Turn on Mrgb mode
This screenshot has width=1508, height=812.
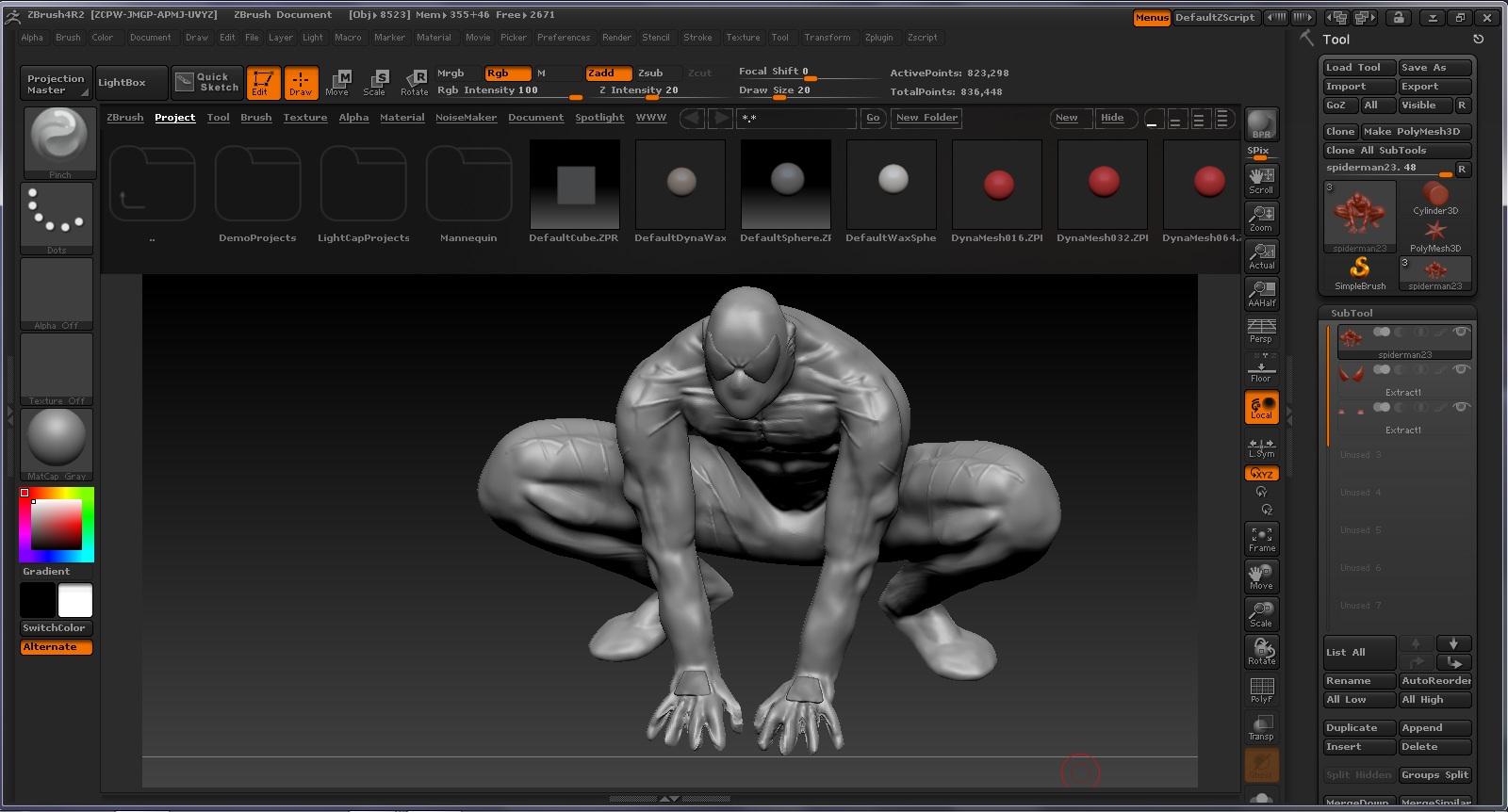[x=458, y=73]
